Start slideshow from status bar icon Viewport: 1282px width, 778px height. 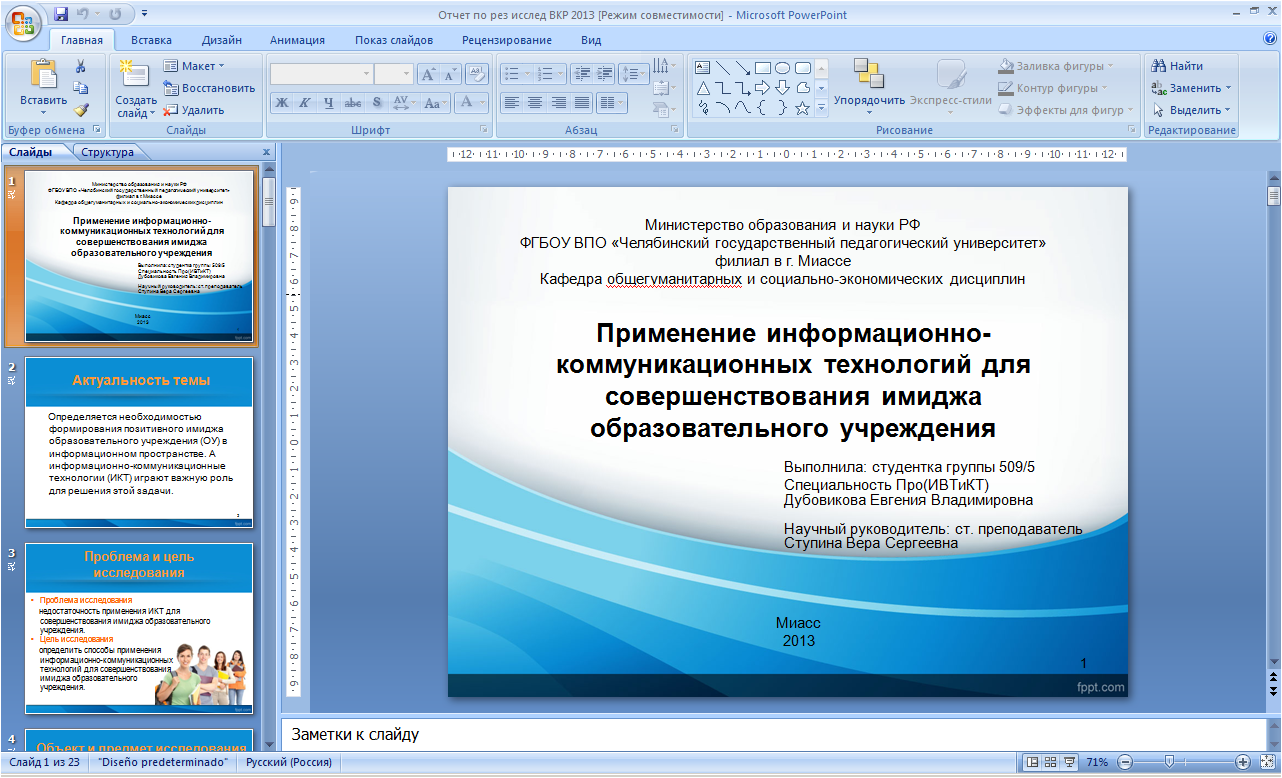[1069, 762]
